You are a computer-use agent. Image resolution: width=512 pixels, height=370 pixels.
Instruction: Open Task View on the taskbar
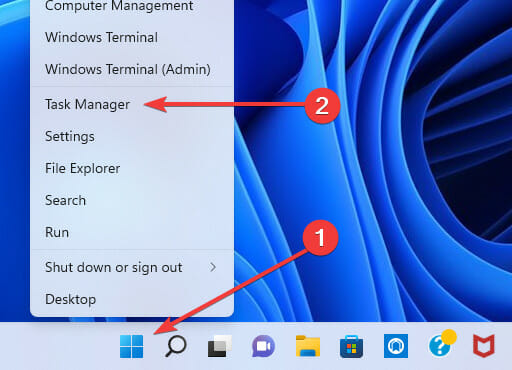219,347
